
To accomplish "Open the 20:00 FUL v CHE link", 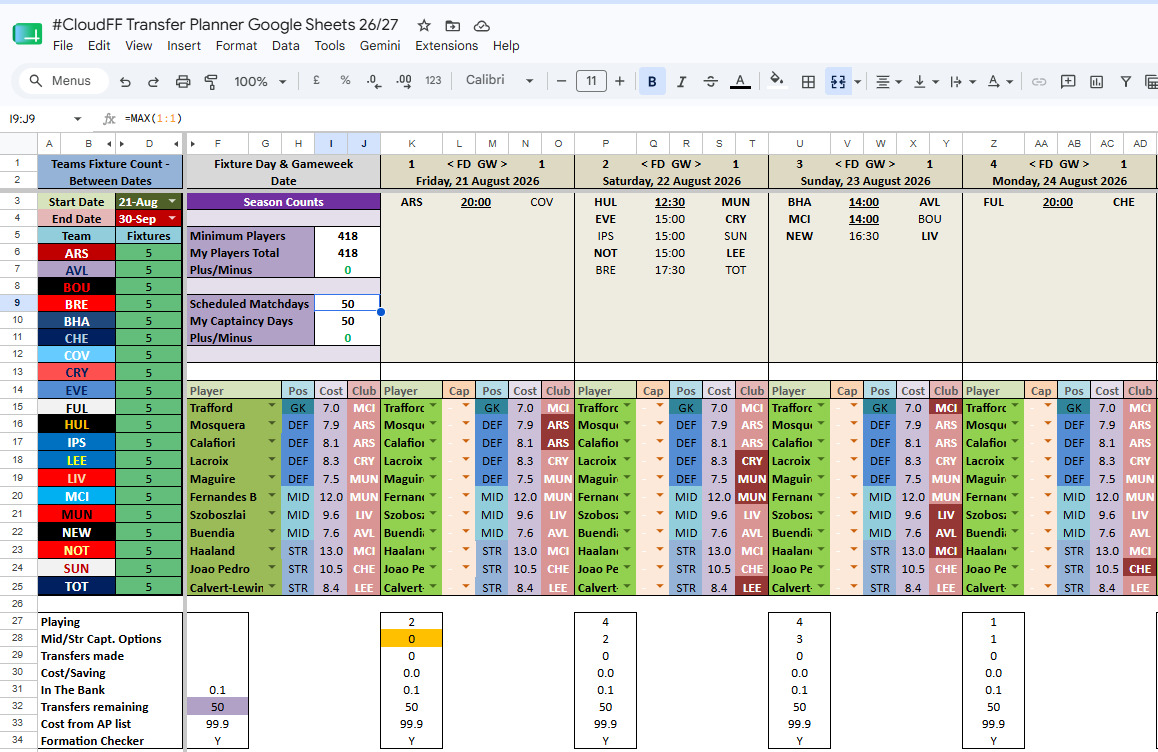I will 1058,202.
